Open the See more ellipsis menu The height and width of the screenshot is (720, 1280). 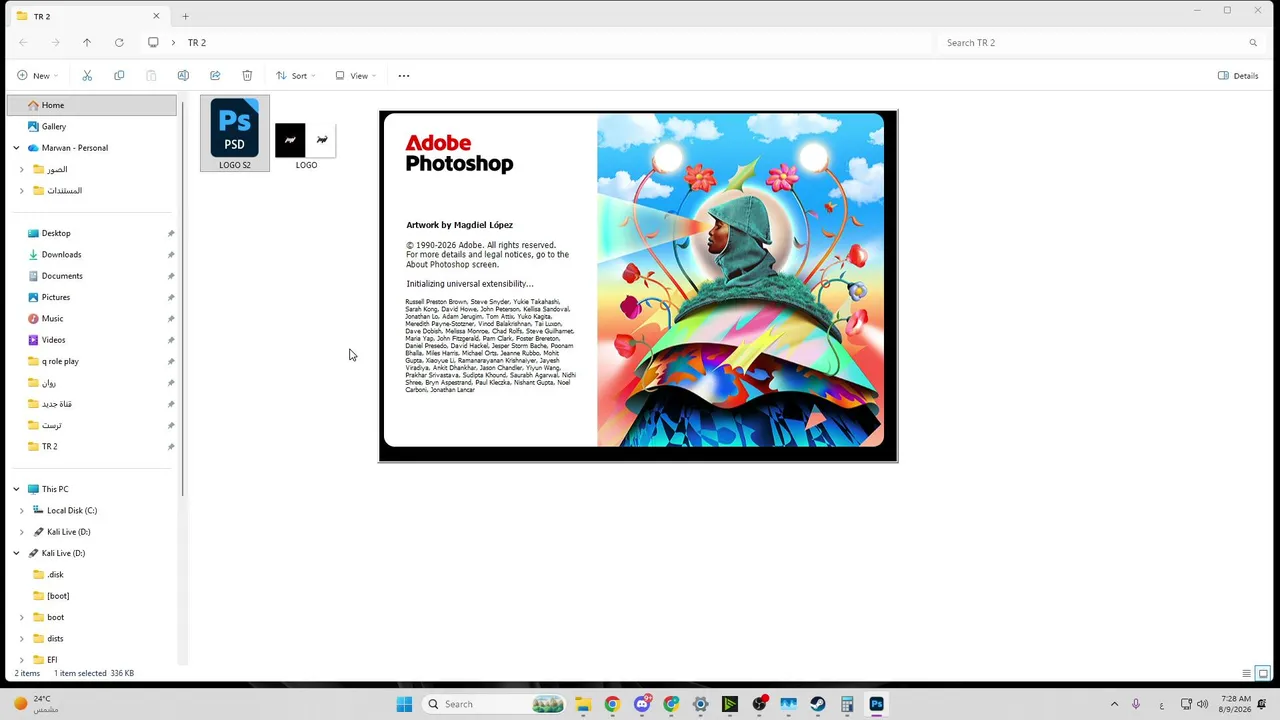point(404,76)
